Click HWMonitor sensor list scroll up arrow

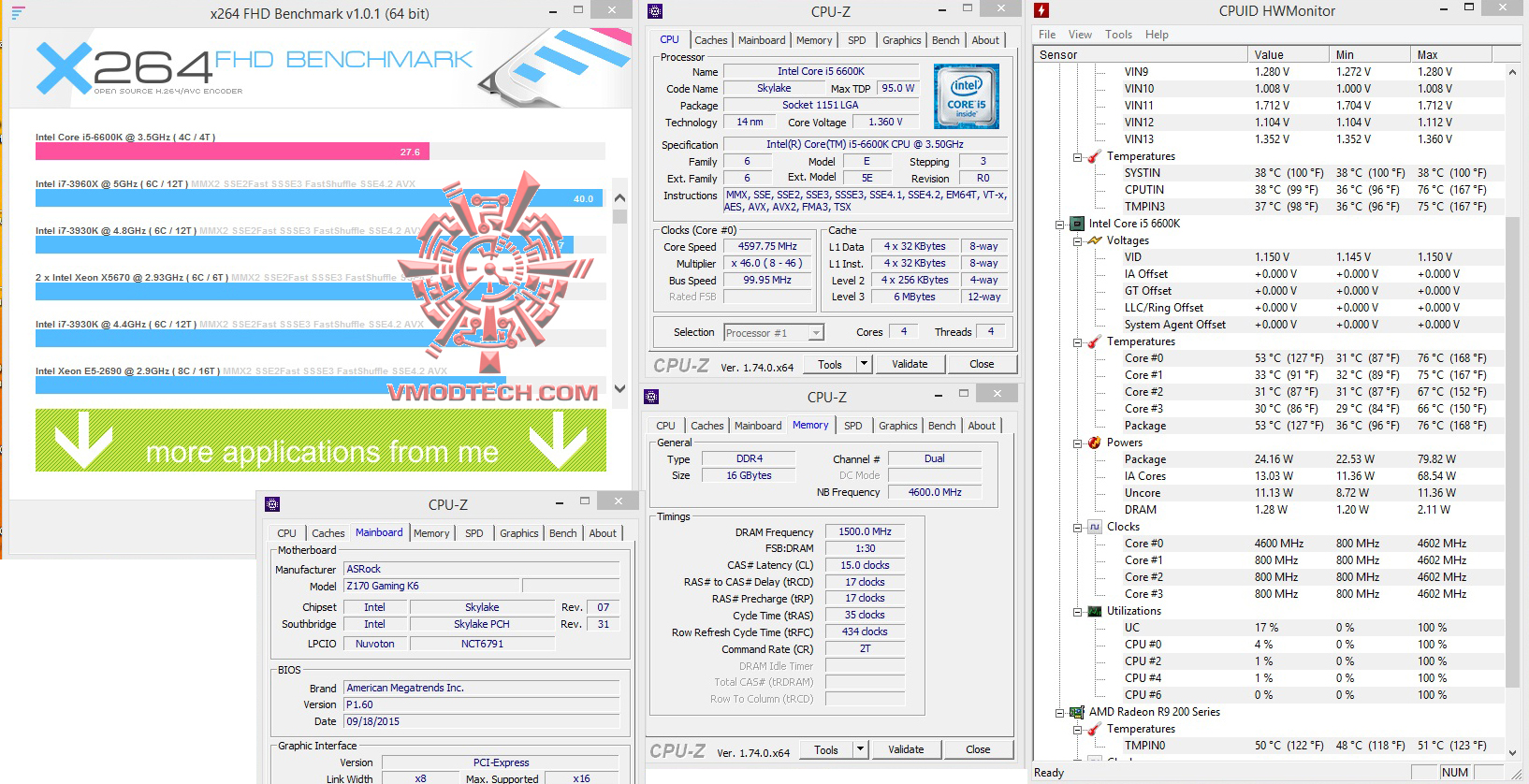[1512, 72]
